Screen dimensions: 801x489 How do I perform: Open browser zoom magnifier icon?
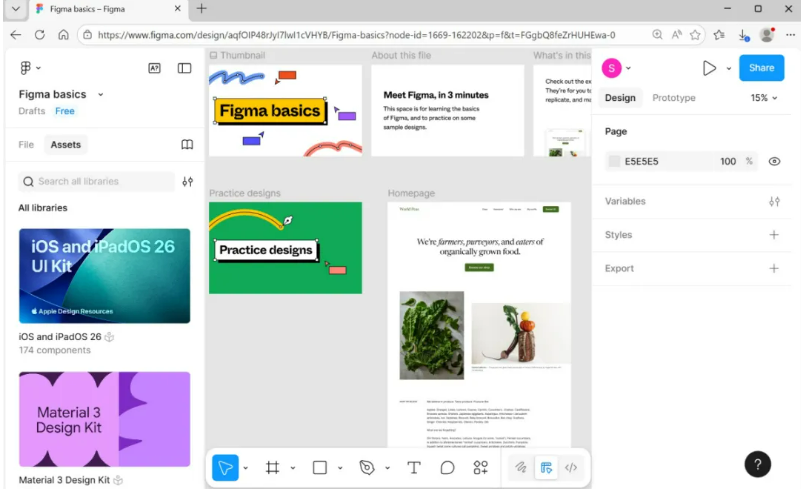(657, 35)
